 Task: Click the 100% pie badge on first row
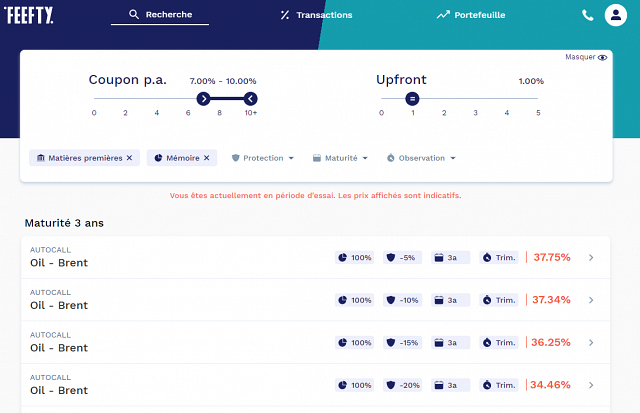pyautogui.click(x=354, y=257)
